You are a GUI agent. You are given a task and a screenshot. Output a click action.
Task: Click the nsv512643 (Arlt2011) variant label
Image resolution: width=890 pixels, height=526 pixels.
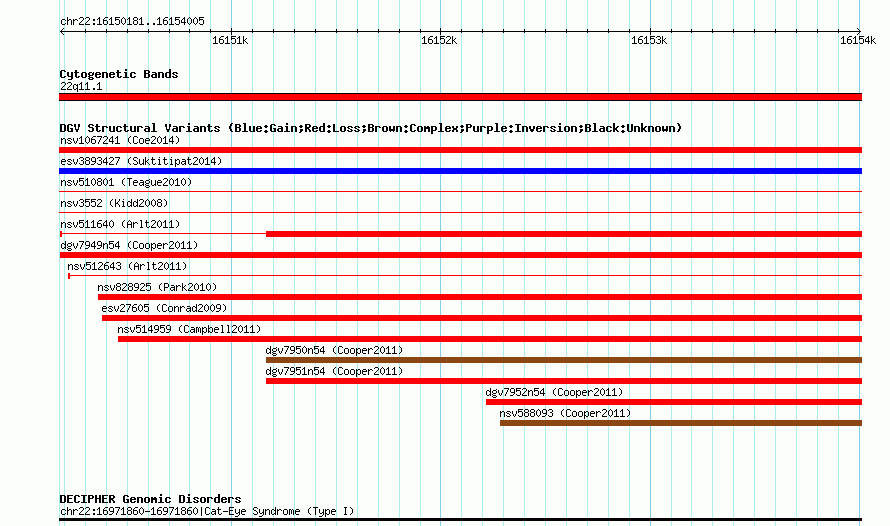pos(127,266)
